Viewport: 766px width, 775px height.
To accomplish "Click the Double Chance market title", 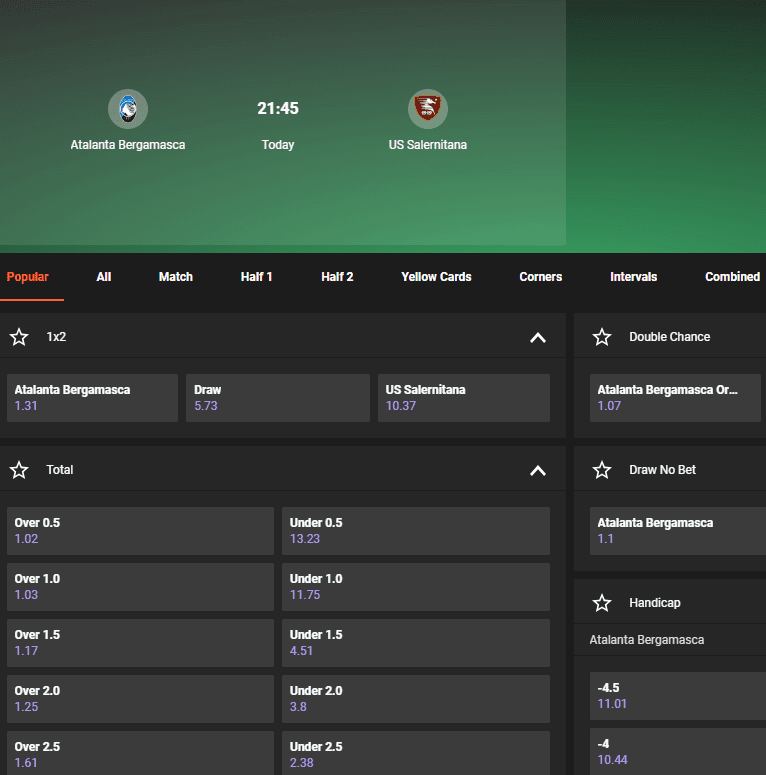I will point(670,337).
